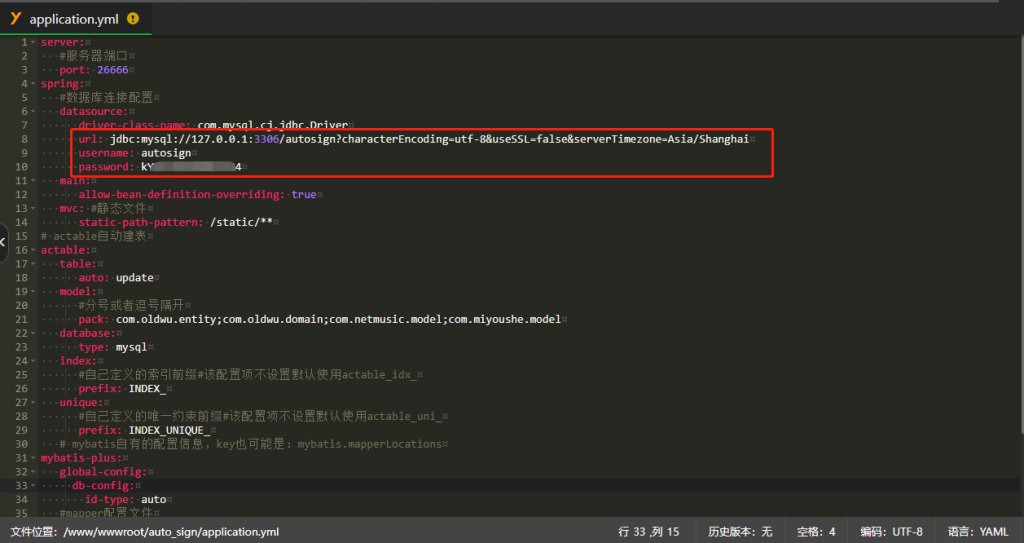Click the pack value com.oldwu.entity line
The height and width of the screenshot is (543, 1024).
(x=338, y=320)
